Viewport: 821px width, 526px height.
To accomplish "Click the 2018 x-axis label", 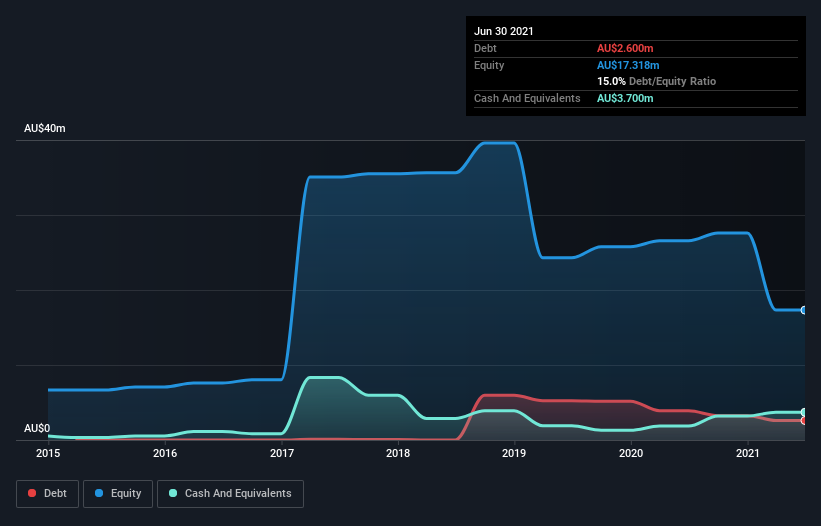I will tap(398, 453).
